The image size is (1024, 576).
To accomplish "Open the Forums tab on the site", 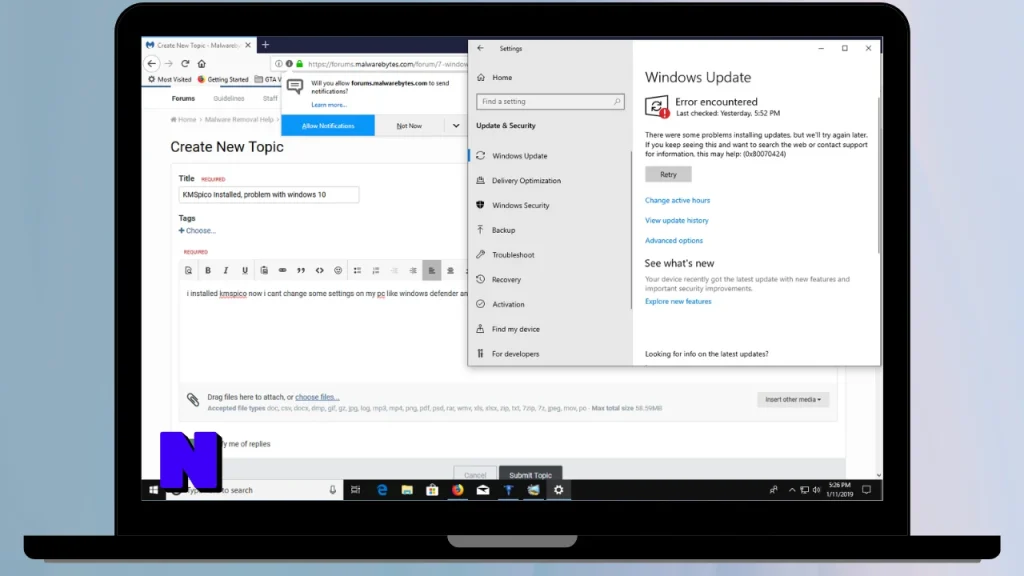I will 183,99.
